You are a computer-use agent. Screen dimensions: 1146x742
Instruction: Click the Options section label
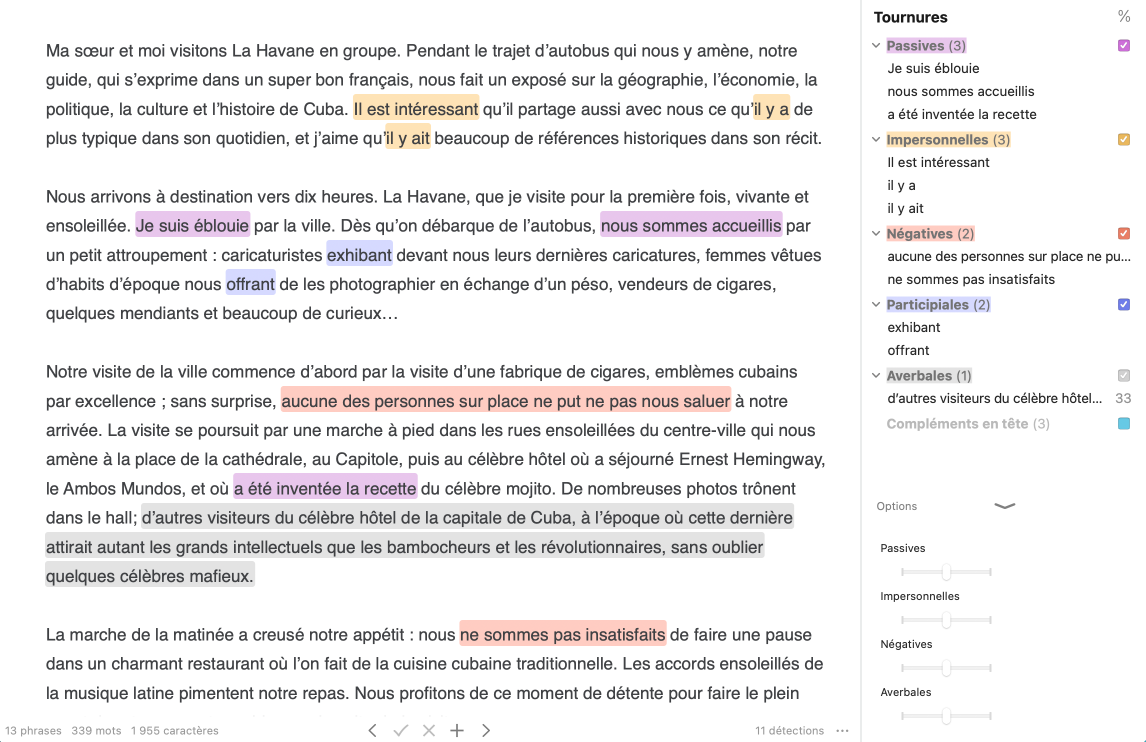[897, 506]
